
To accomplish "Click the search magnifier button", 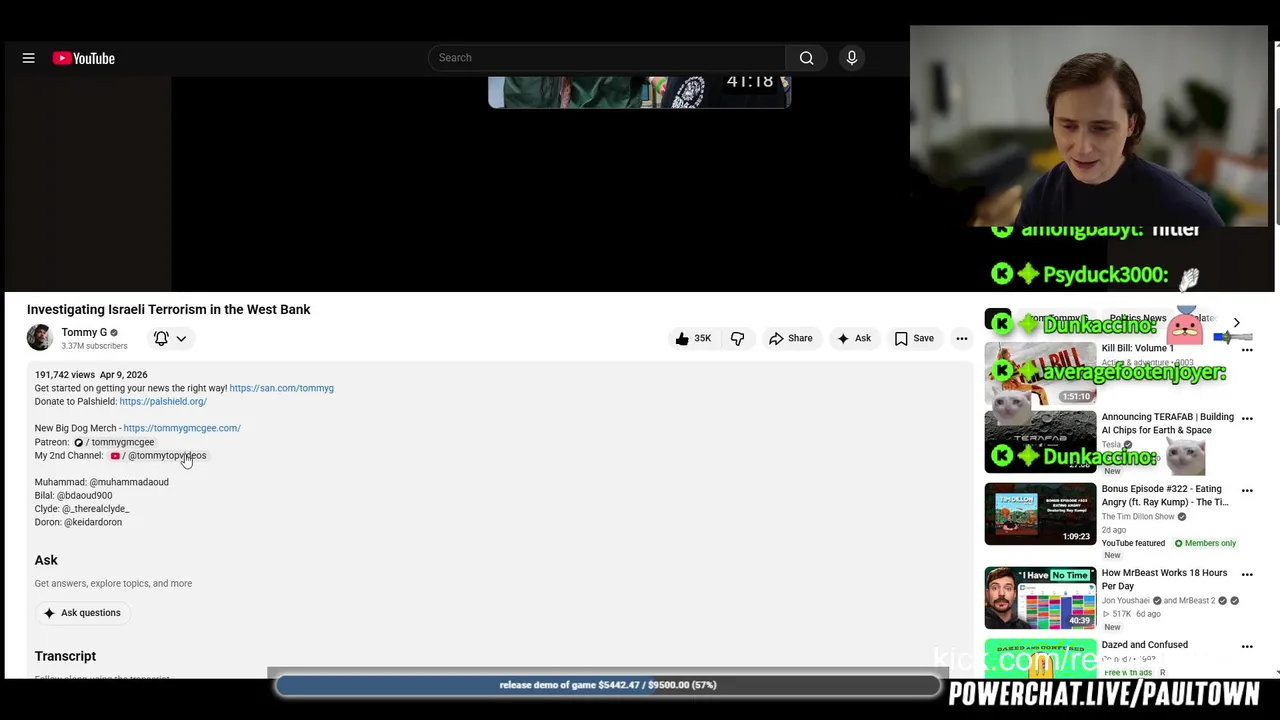I will [806, 58].
